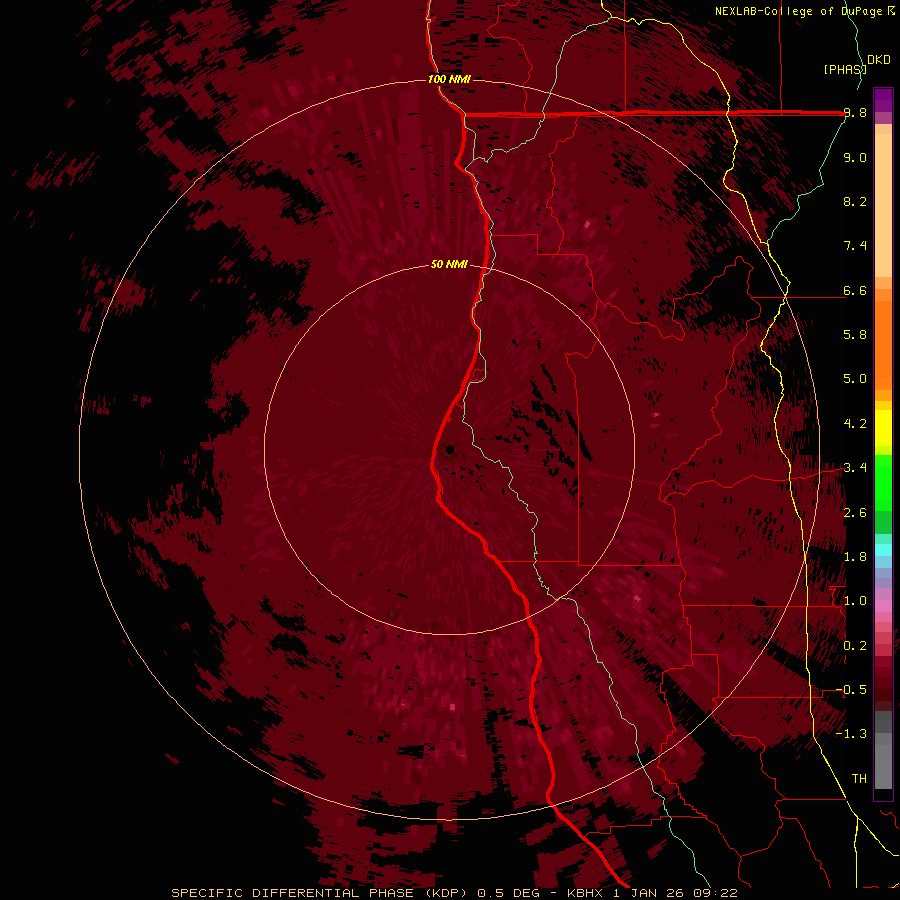Click the 3.4 value on the color scale
This screenshot has width=900, height=900.
pyautogui.click(x=855, y=468)
